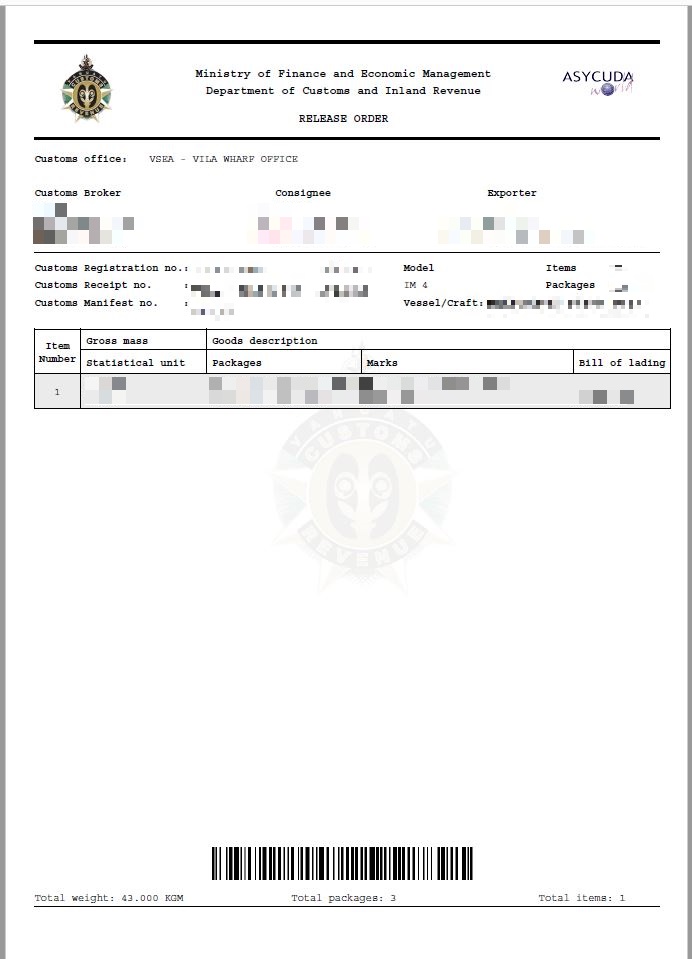The width and height of the screenshot is (692, 959).
Task: Select the IM 4 model value
Action: (x=415, y=285)
